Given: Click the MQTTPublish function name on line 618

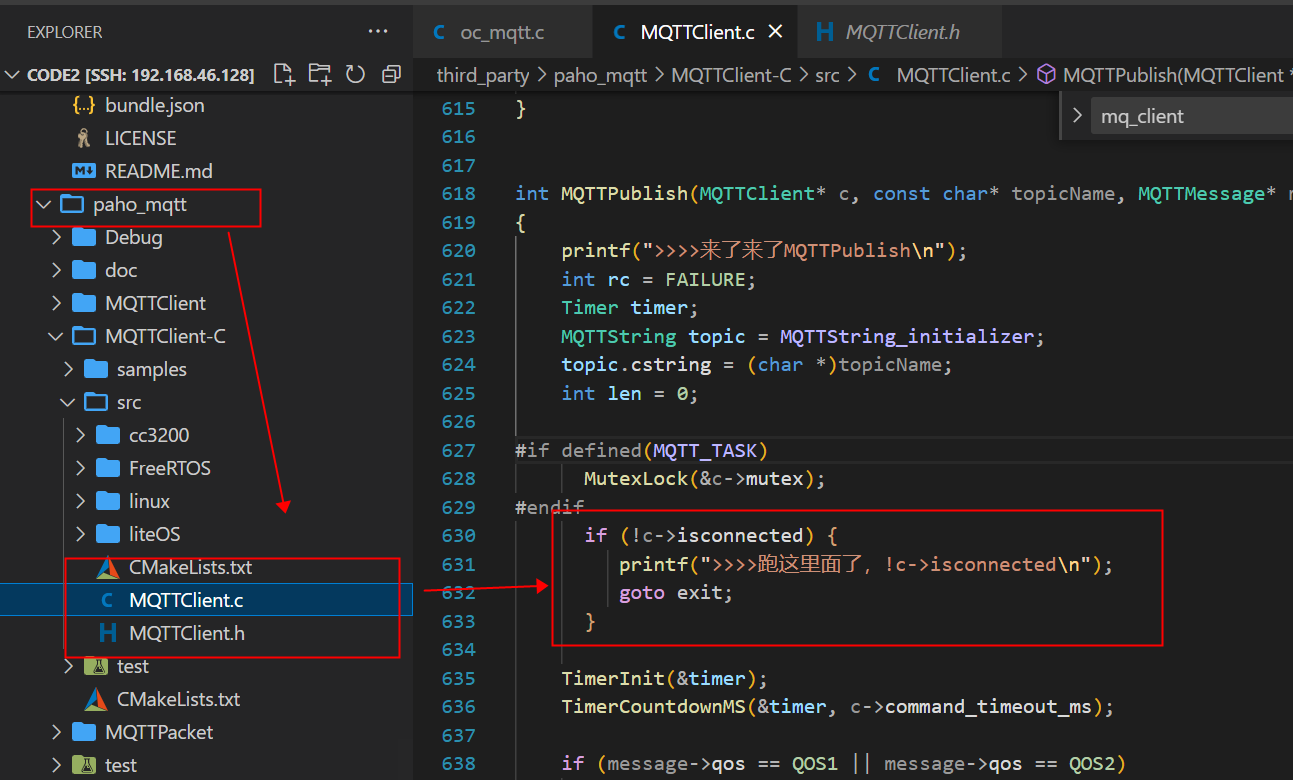Looking at the screenshot, I should pos(625,194).
